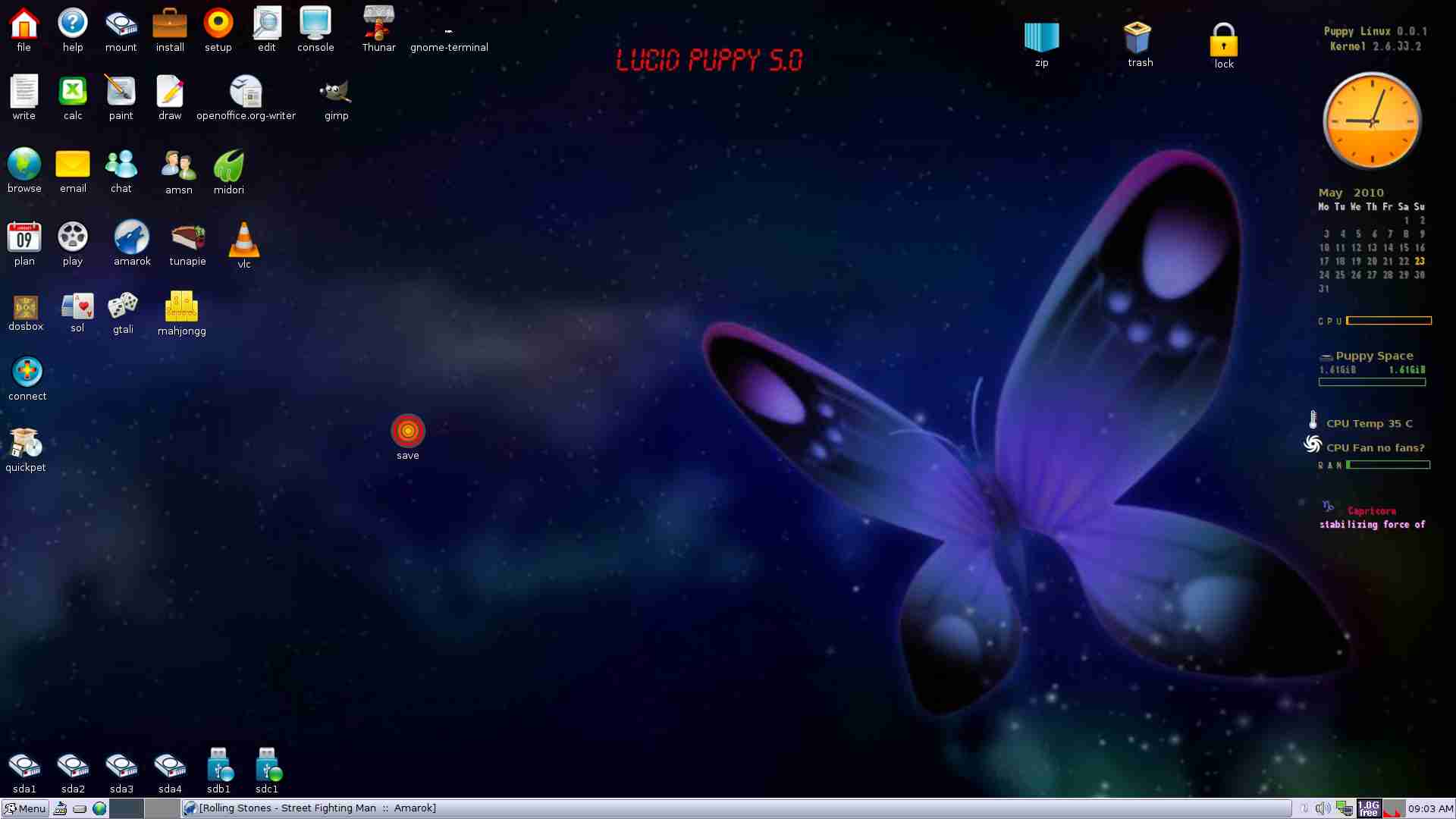Click date 23 in May calendar
Viewport: 1456px width, 819px height.
[1420, 261]
